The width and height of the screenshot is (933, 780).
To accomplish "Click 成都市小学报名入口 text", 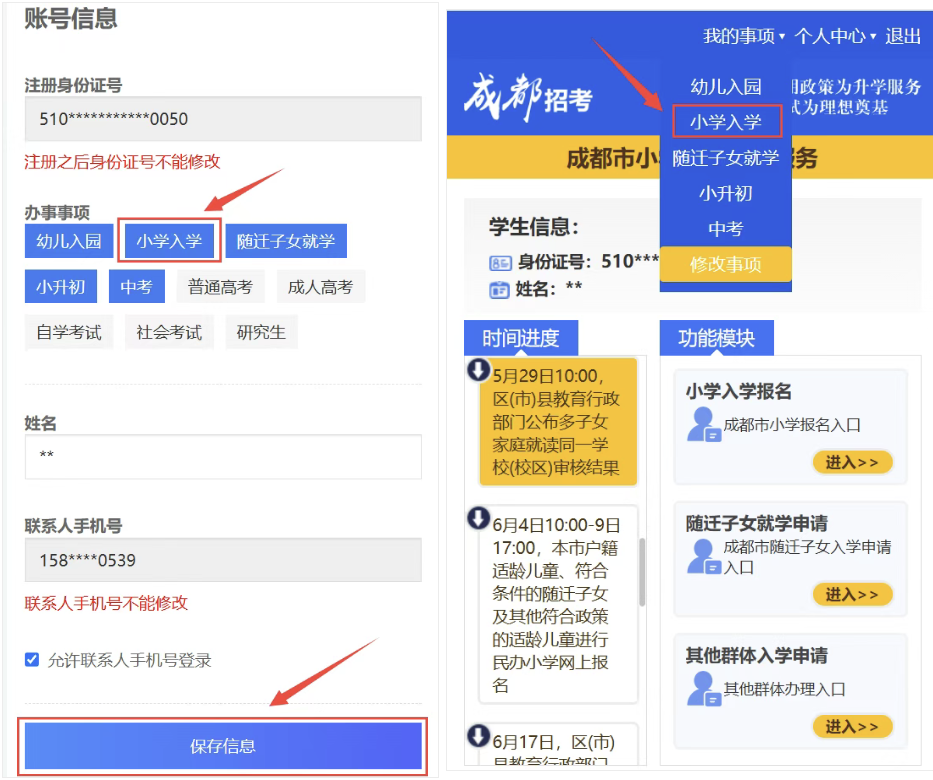I will (x=792, y=425).
